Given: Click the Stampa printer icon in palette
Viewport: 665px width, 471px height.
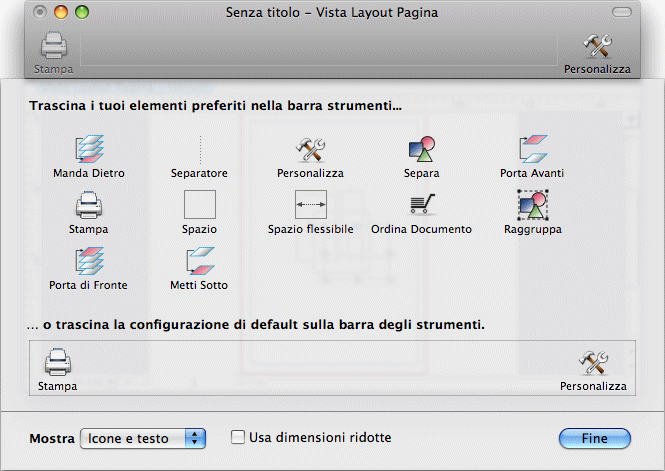Looking at the screenshot, I should [89, 205].
